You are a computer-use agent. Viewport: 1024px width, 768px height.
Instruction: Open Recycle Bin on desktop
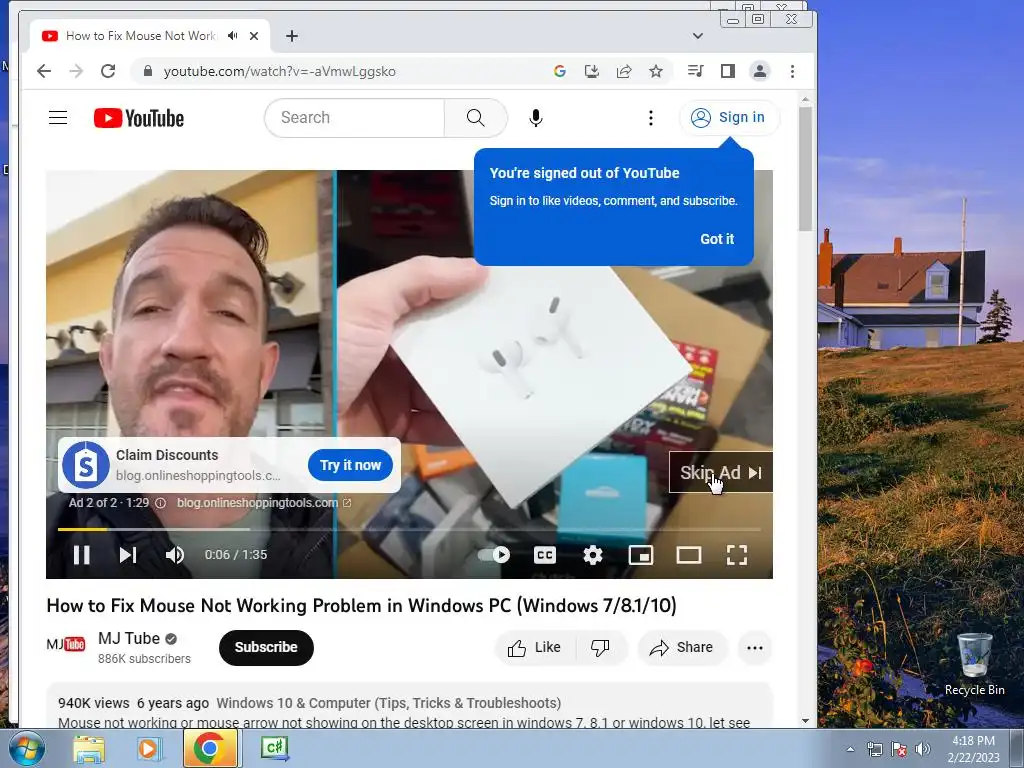click(974, 664)
